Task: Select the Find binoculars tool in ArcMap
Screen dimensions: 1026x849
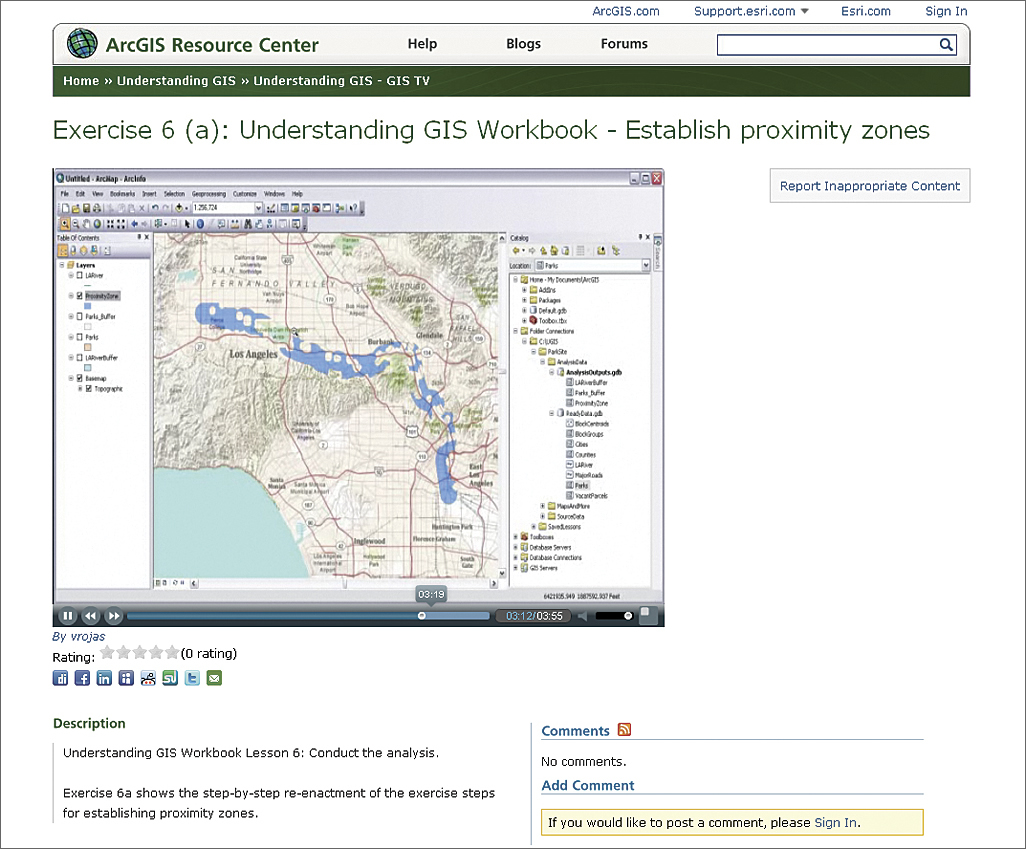Action: pos(247,224)
